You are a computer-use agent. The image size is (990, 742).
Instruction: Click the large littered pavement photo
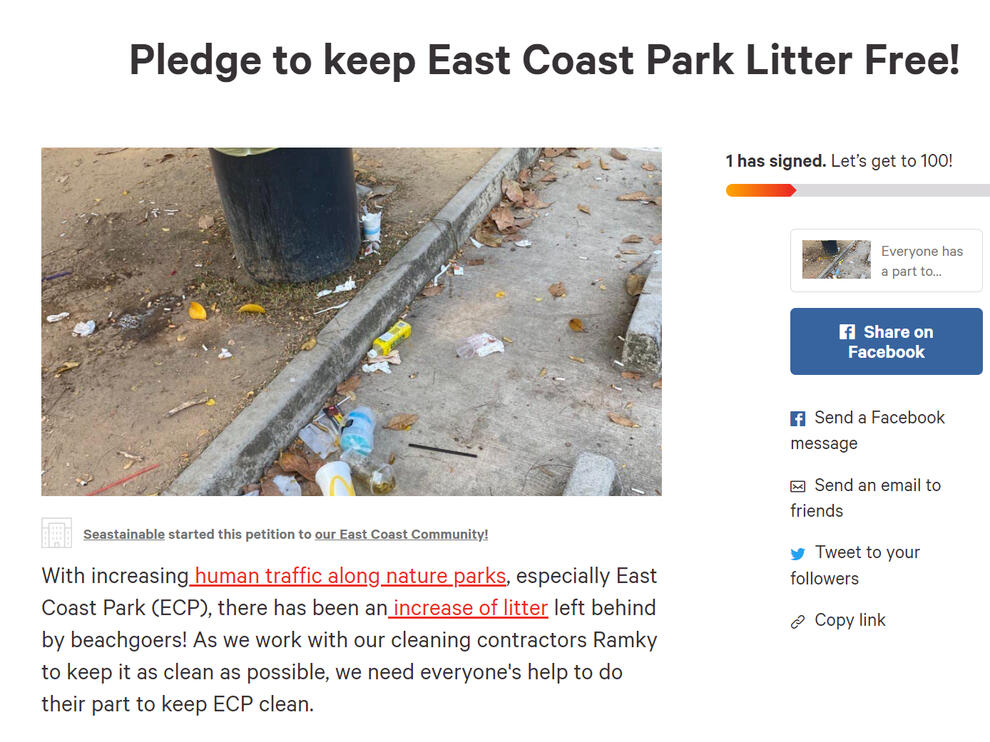351,321
